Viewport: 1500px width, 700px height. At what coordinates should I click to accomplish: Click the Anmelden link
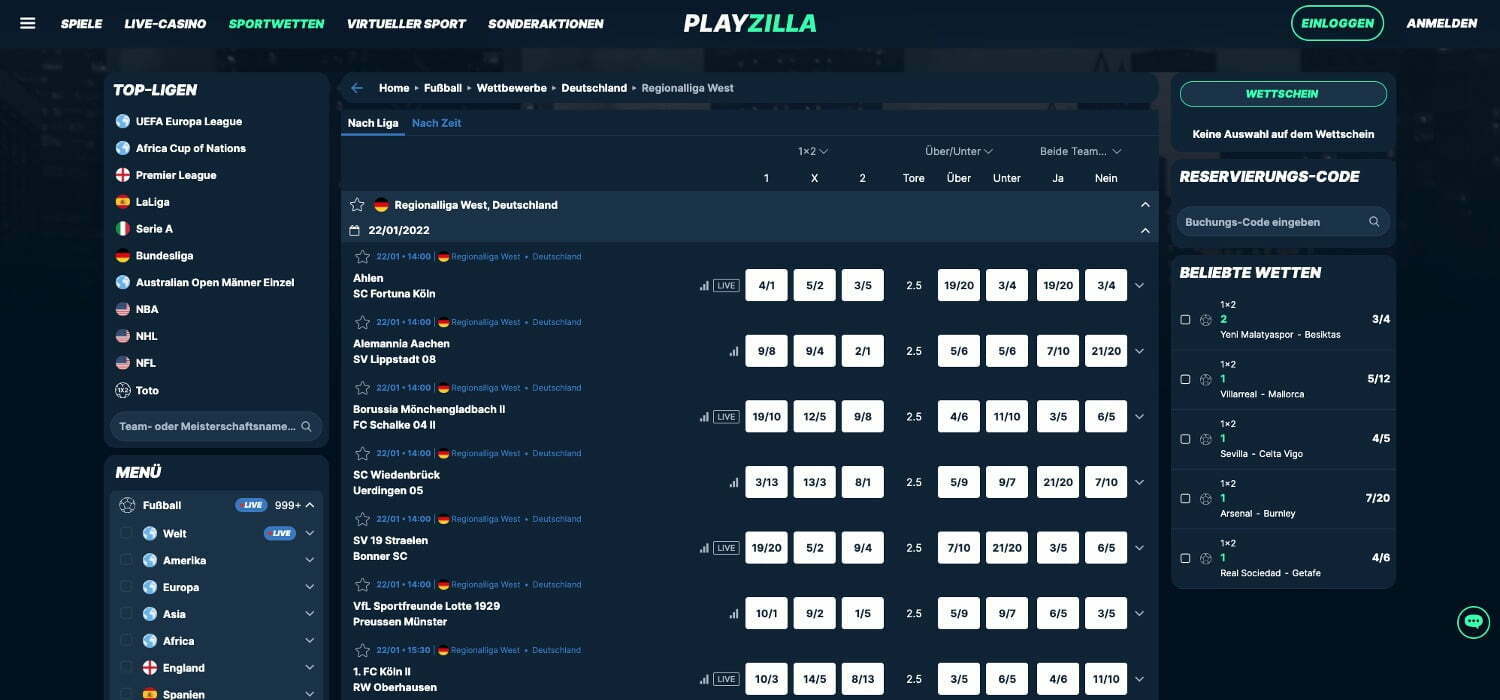click(1441, 23)
